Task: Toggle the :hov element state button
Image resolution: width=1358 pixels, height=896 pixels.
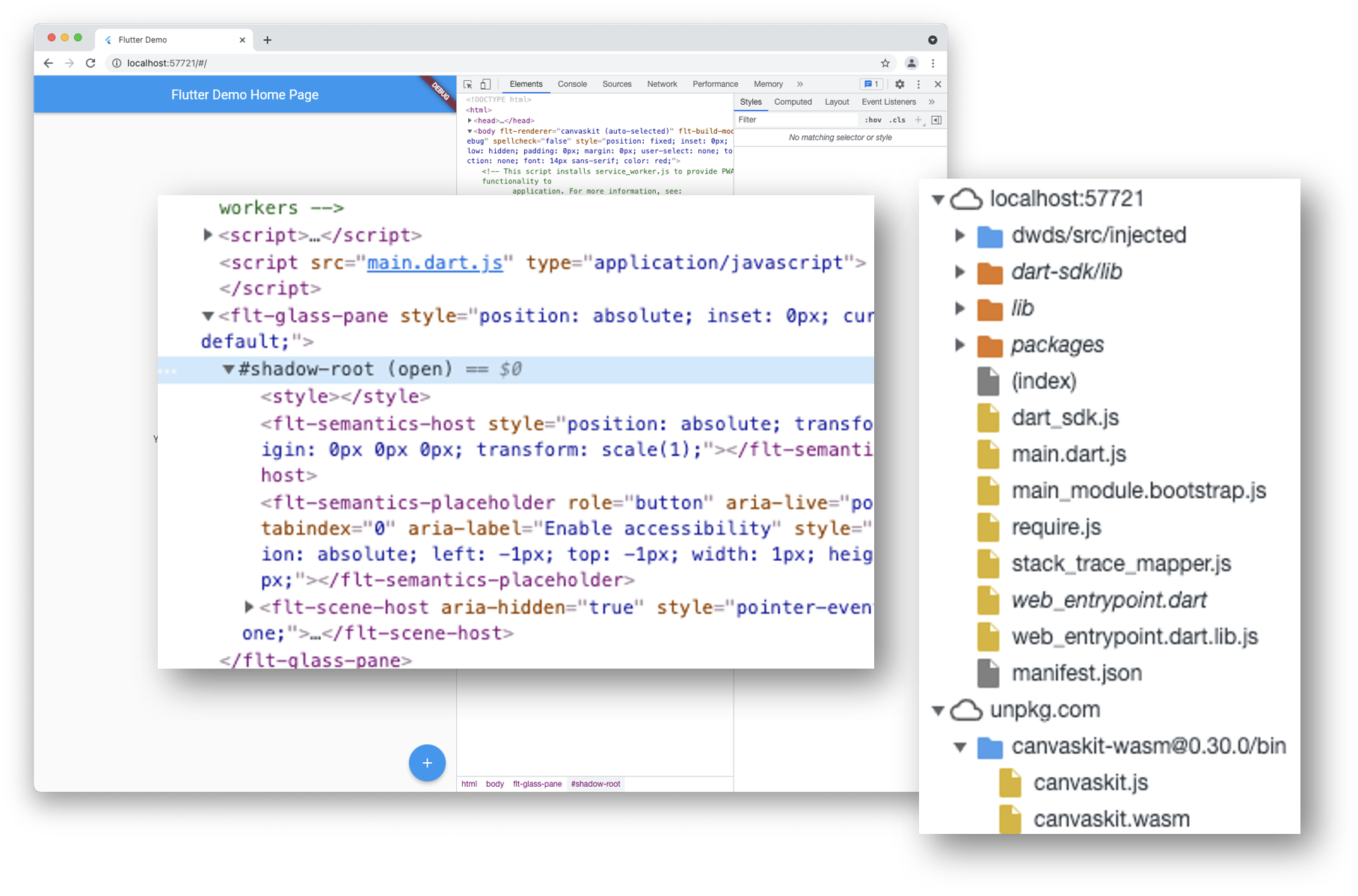Action: [873, 120]
